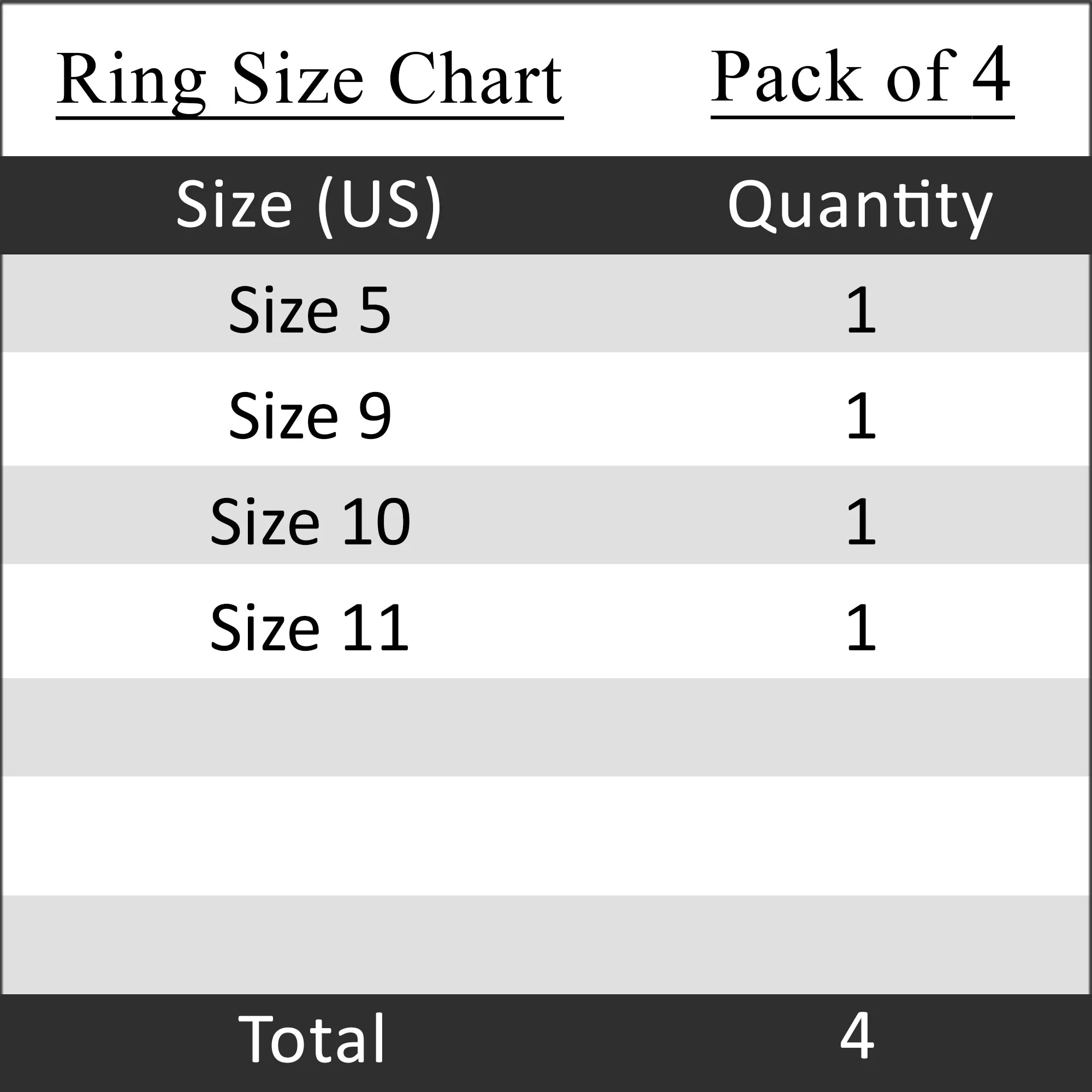Click the total value 4 in the footer
The image size is (1092, 1092).
tap(857, 1036)
